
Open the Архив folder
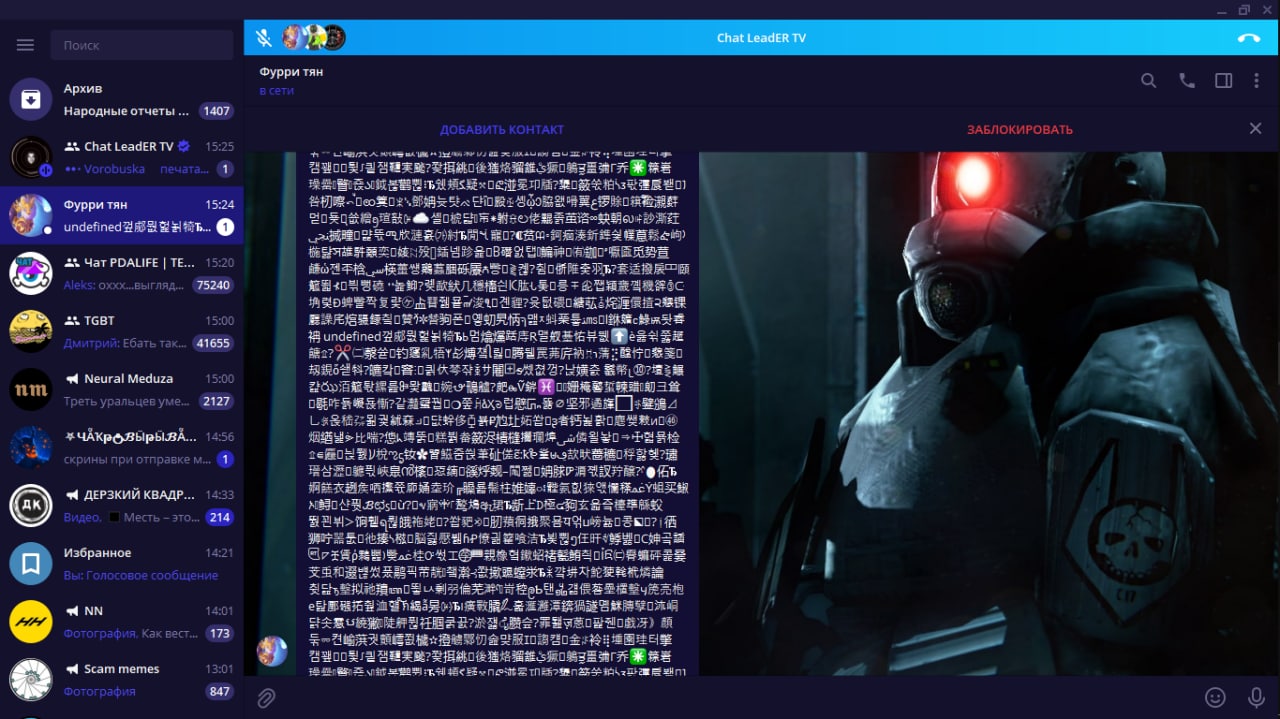[121, 99]
